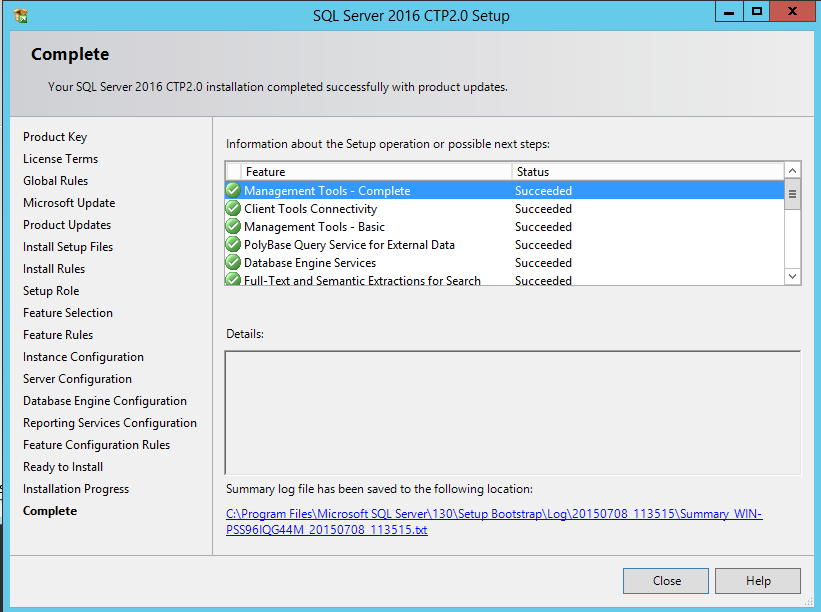The height and width of the screenshot is (612, 821).
Task: Click Succeeded status for PolyBase Query Service
Action: click(543, 245)
